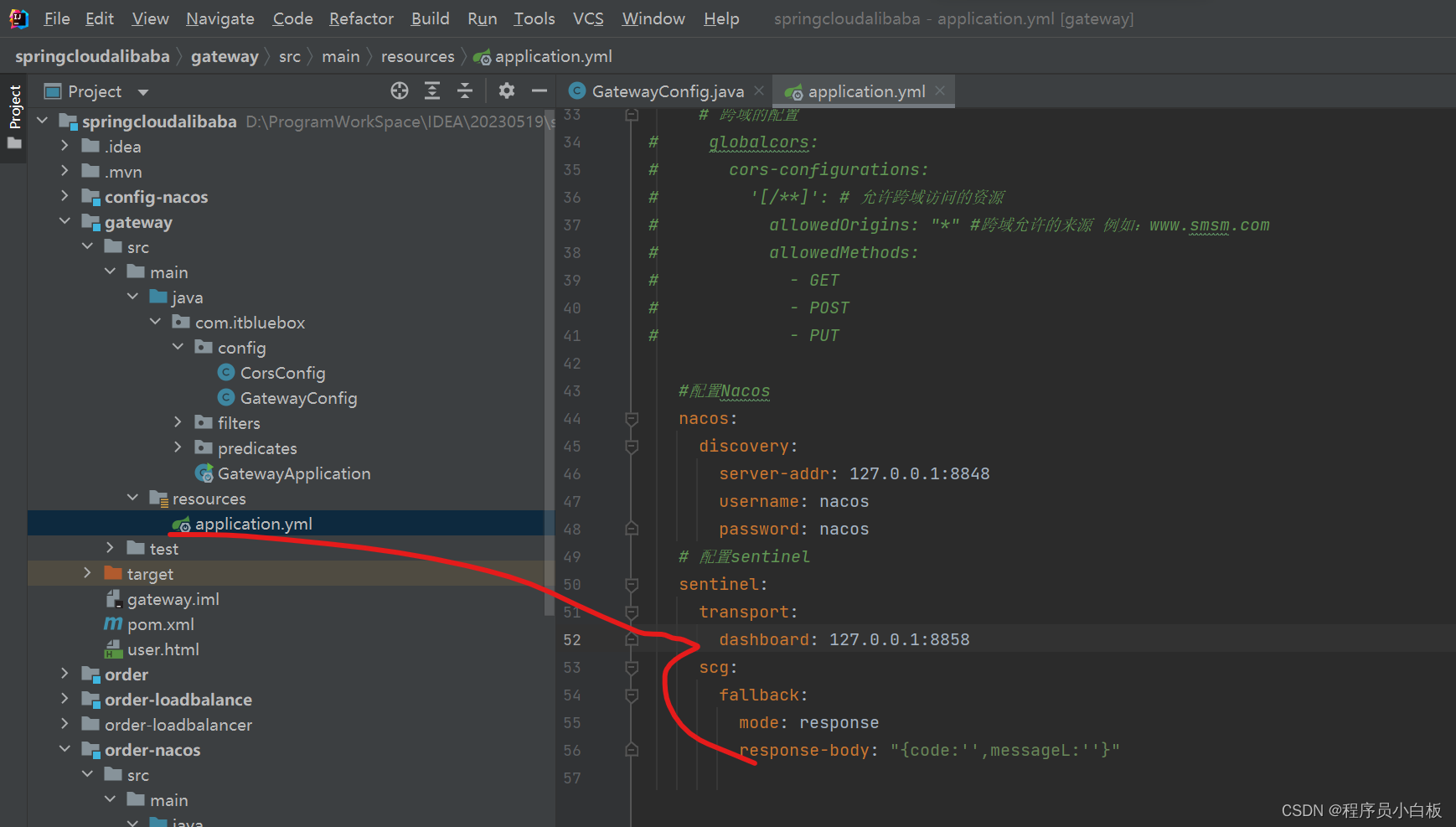The image size is (1456, 827).
Task: Click the GatewayConfig class icon in tree
Action: coord(225,397)
